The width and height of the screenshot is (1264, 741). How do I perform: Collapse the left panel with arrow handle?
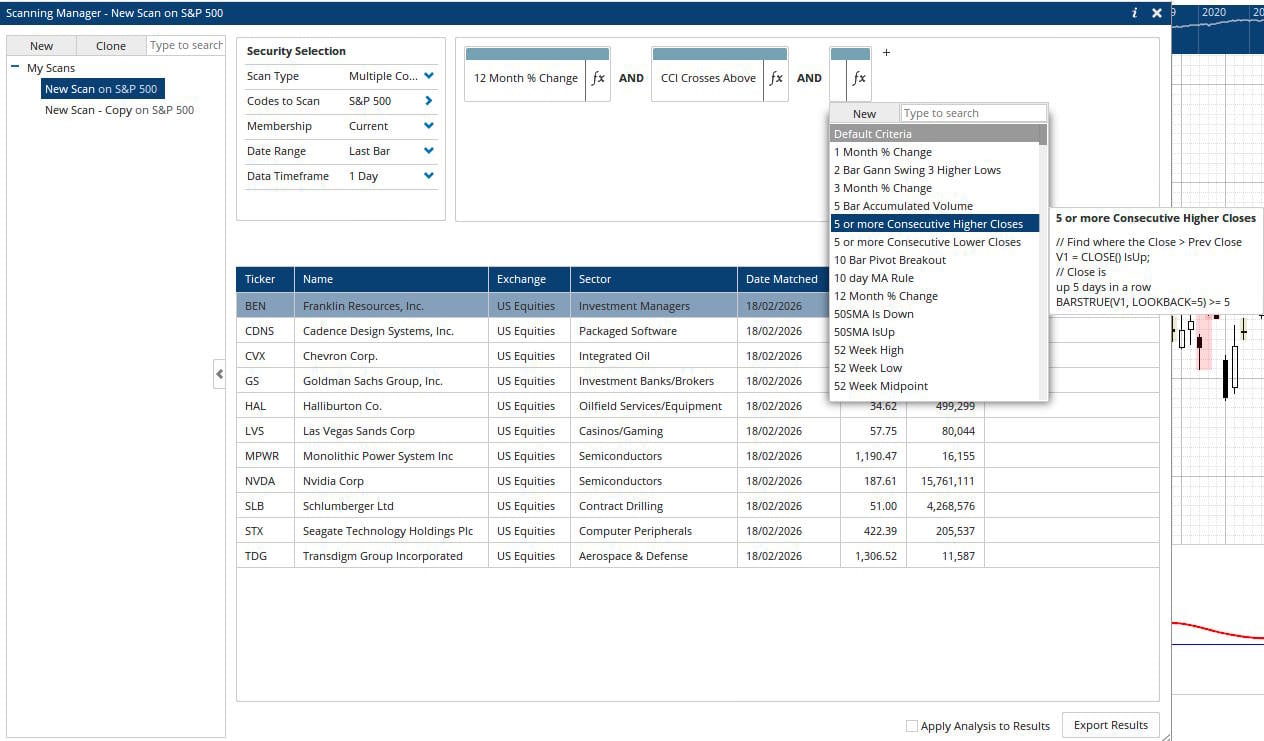point(219,374)
